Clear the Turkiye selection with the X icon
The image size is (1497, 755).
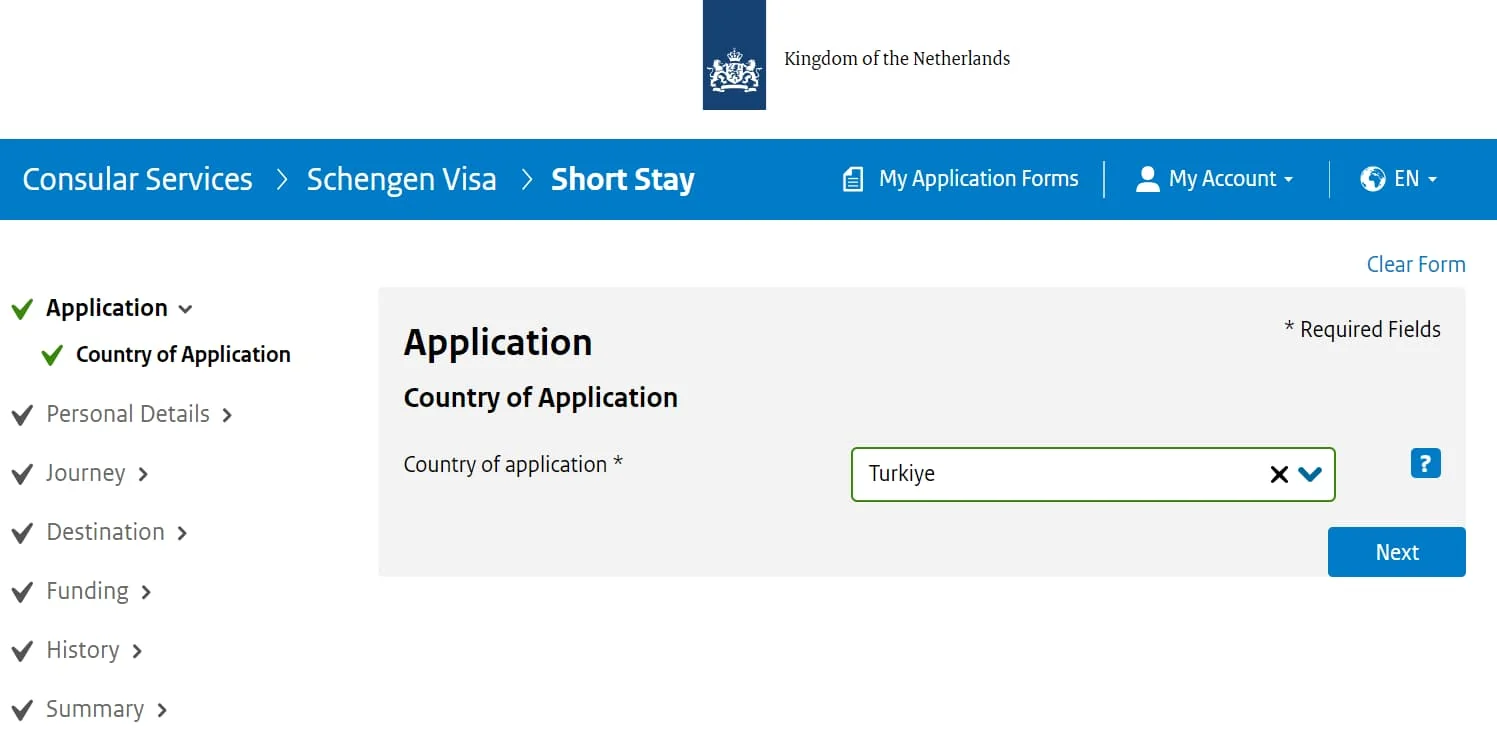[x=1278, y=474]
